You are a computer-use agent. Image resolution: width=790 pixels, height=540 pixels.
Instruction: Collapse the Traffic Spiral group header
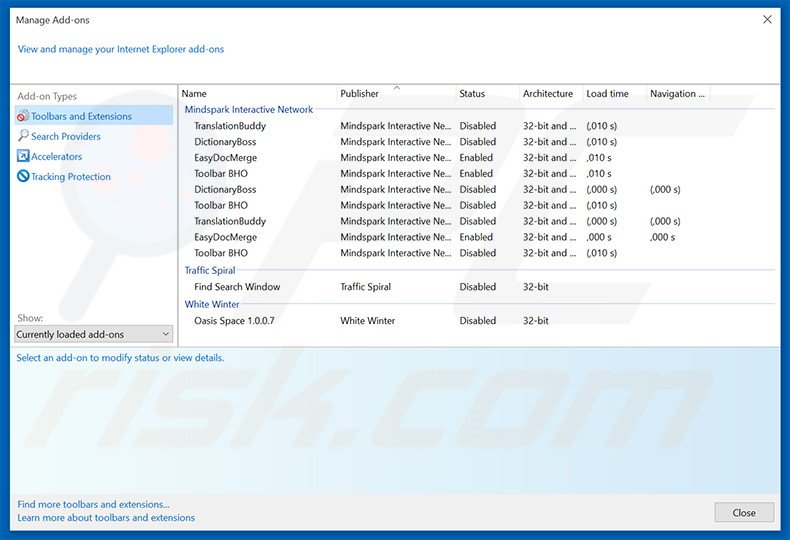(x=210, y=270)
